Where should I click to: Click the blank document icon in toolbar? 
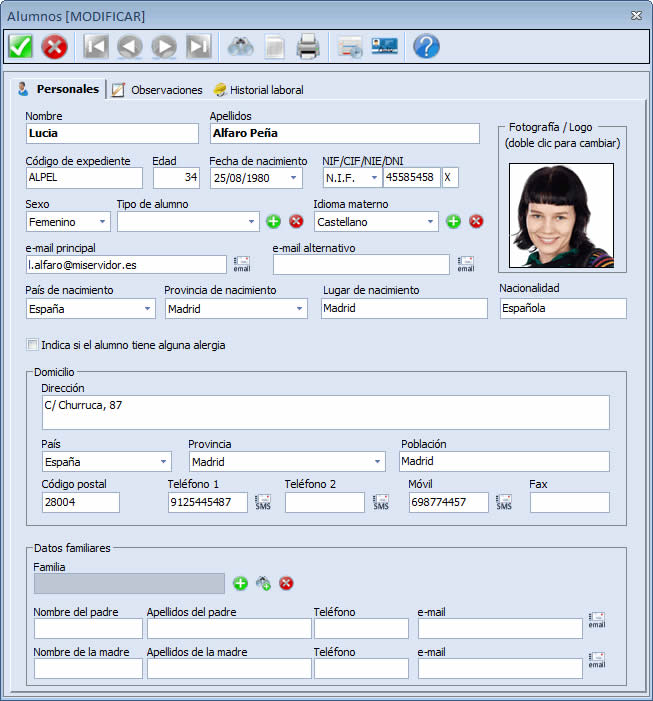click(x=274, y=47)
